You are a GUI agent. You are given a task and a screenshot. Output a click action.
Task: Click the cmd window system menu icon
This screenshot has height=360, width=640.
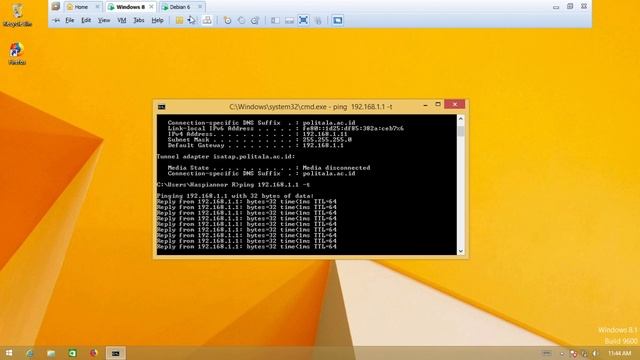162,107
